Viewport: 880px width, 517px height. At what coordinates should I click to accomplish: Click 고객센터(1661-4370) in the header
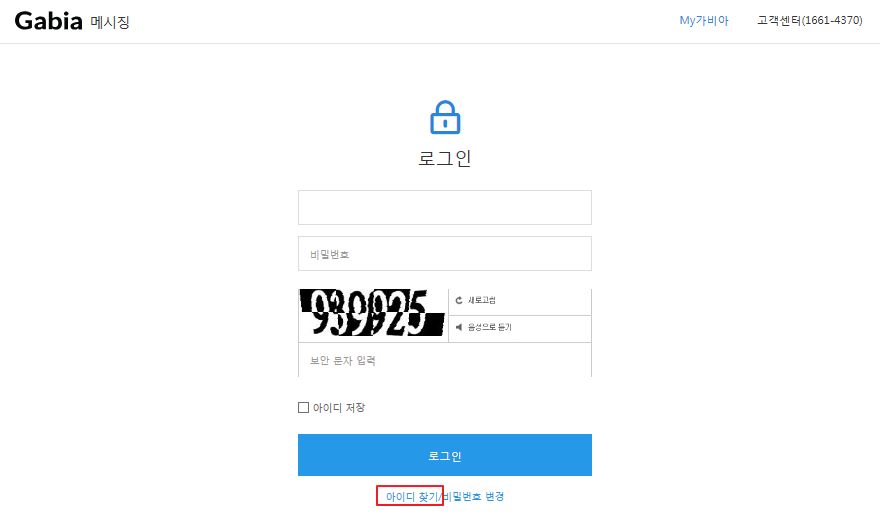(809, 20)
